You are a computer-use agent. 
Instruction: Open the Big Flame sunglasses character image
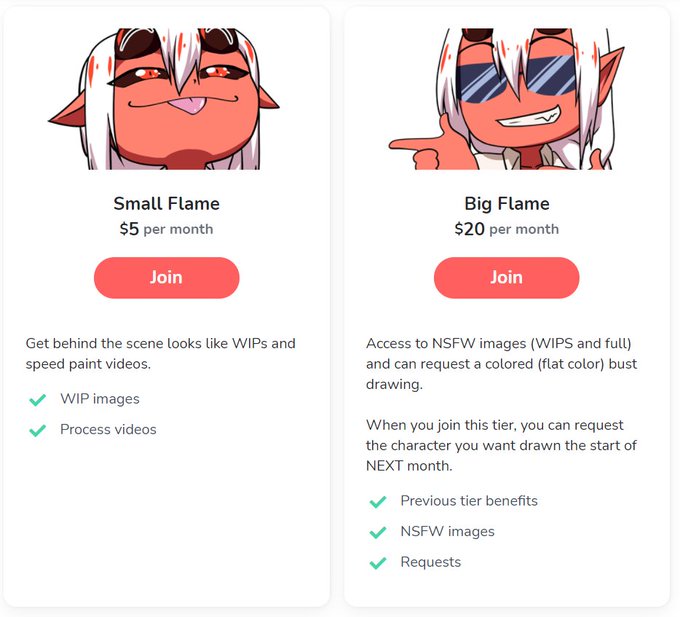pos(507,99)
